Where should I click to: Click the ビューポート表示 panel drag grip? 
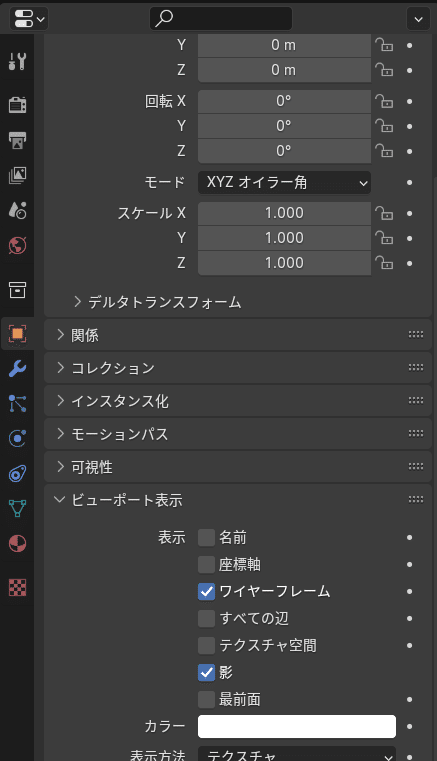[x=416, y=499]
